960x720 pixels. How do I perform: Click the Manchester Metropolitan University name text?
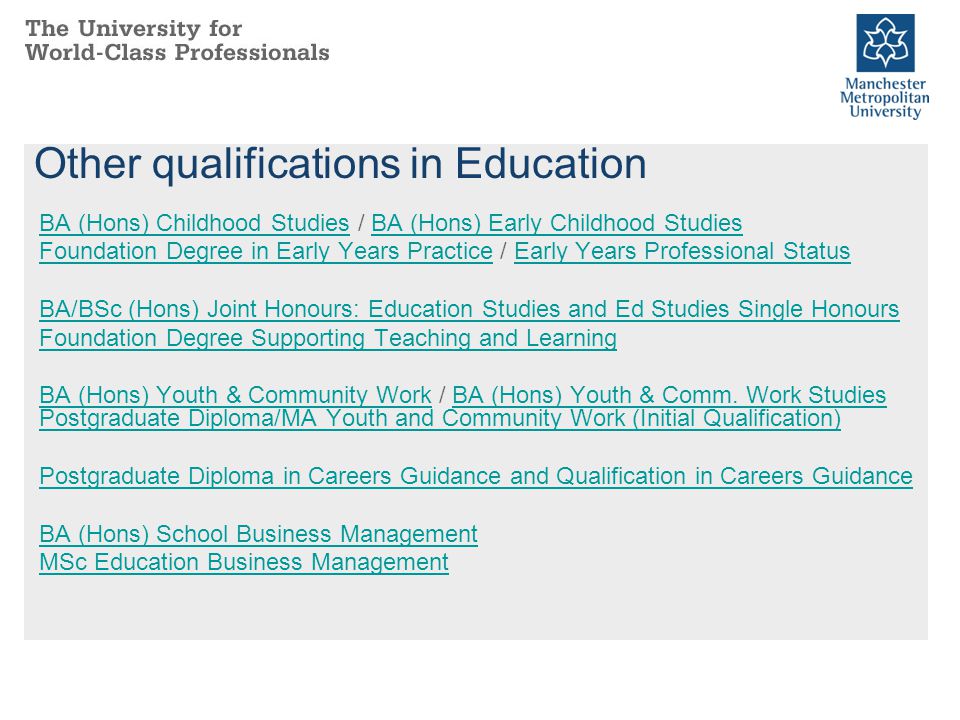click(885, 97)
